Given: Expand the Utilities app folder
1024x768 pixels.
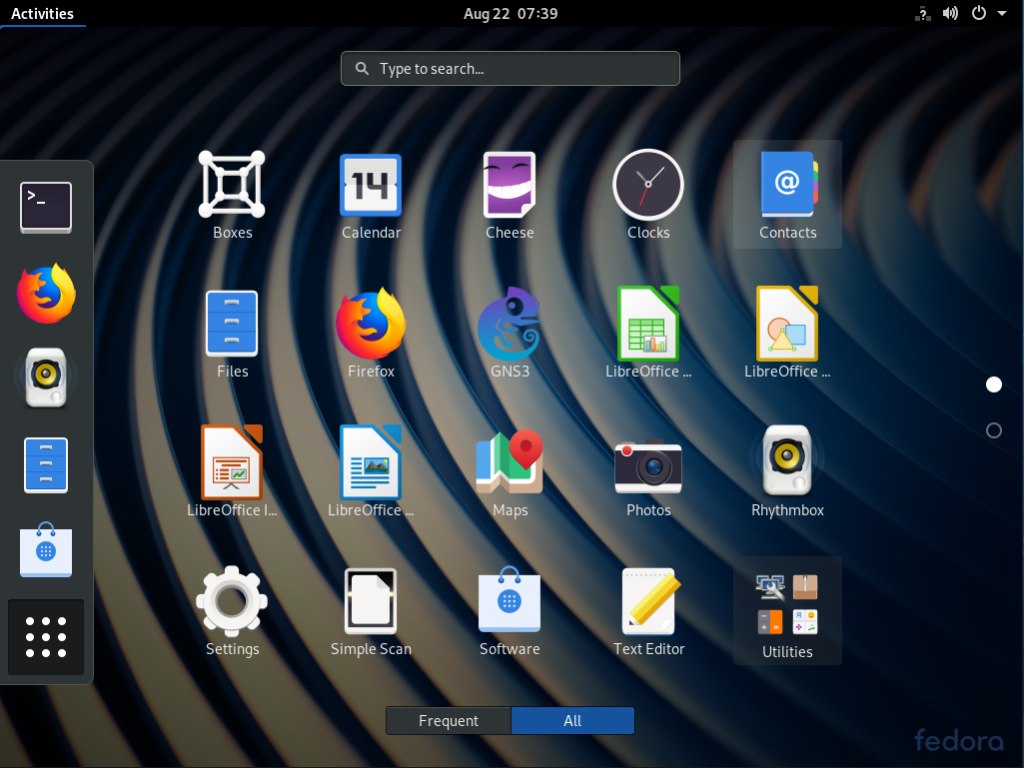Looking at the screenshot, I should click(787, 611).
